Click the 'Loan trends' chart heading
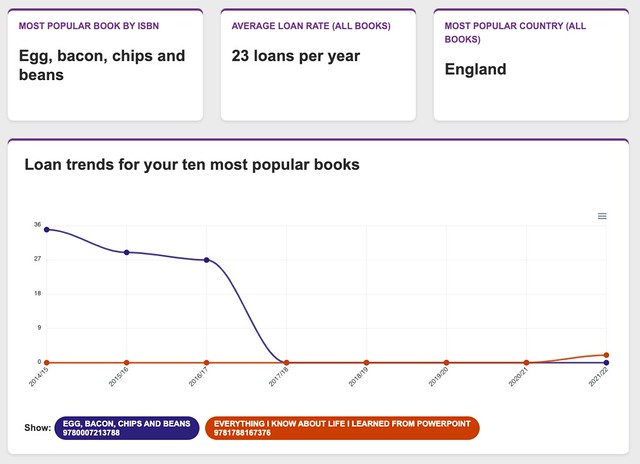This screenshot has width=640, height=464. (192, 164)
